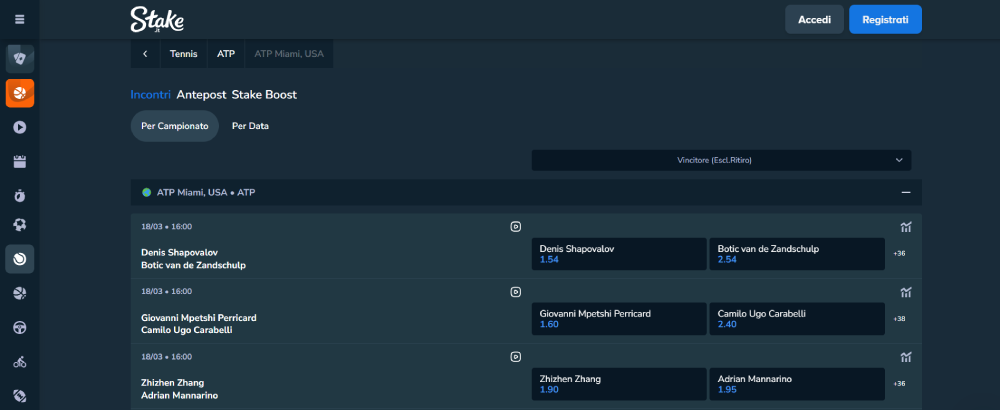Open the casino cards icon in sidebar
Screen dimensions: 1000x410
tap(20, 59)
